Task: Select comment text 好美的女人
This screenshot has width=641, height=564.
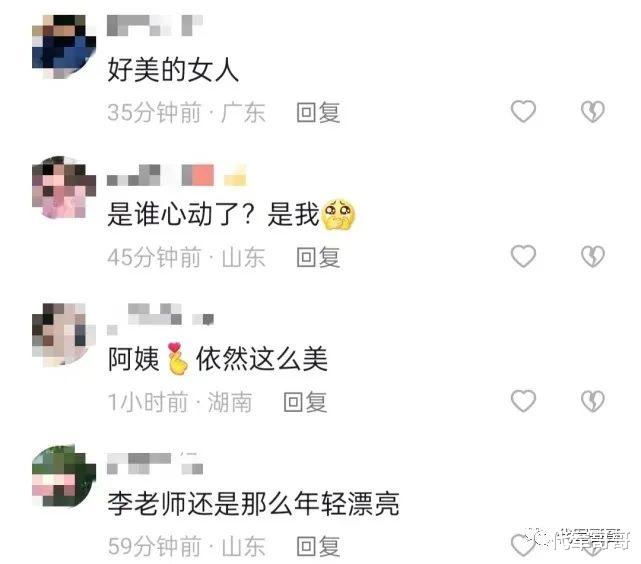Action: pyautogui.click(x=173, y=69)
